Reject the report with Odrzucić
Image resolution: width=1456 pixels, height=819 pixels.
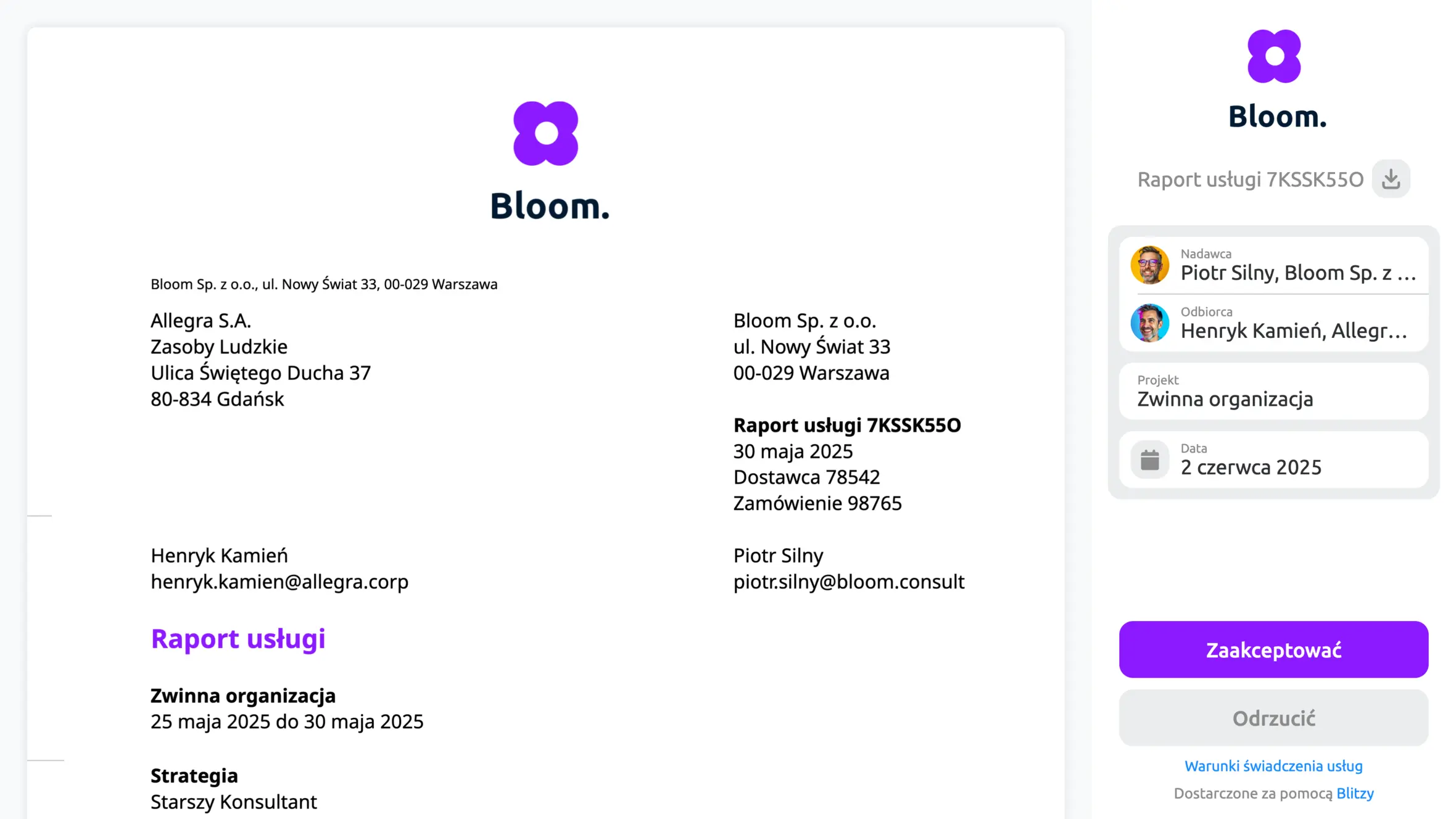coord(1273,718)
